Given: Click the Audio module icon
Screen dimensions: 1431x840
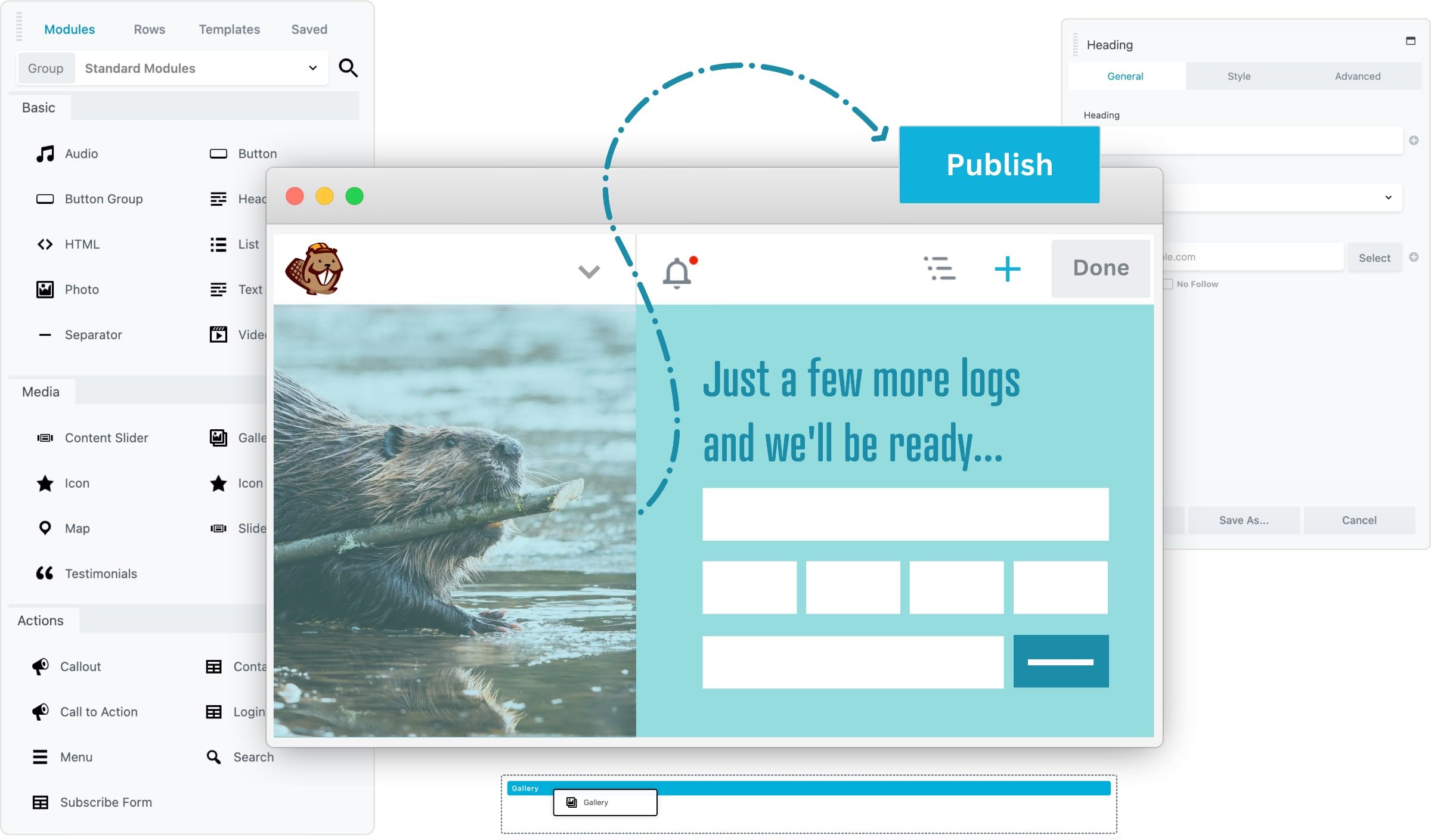Looking at the screenshot, I should (x=44, y=153).
